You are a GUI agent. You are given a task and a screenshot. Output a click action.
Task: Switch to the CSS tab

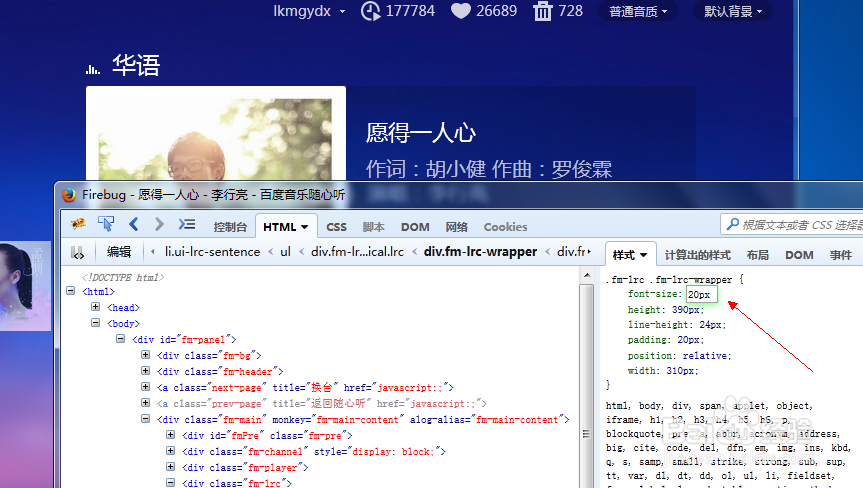(x=336, y=227)
